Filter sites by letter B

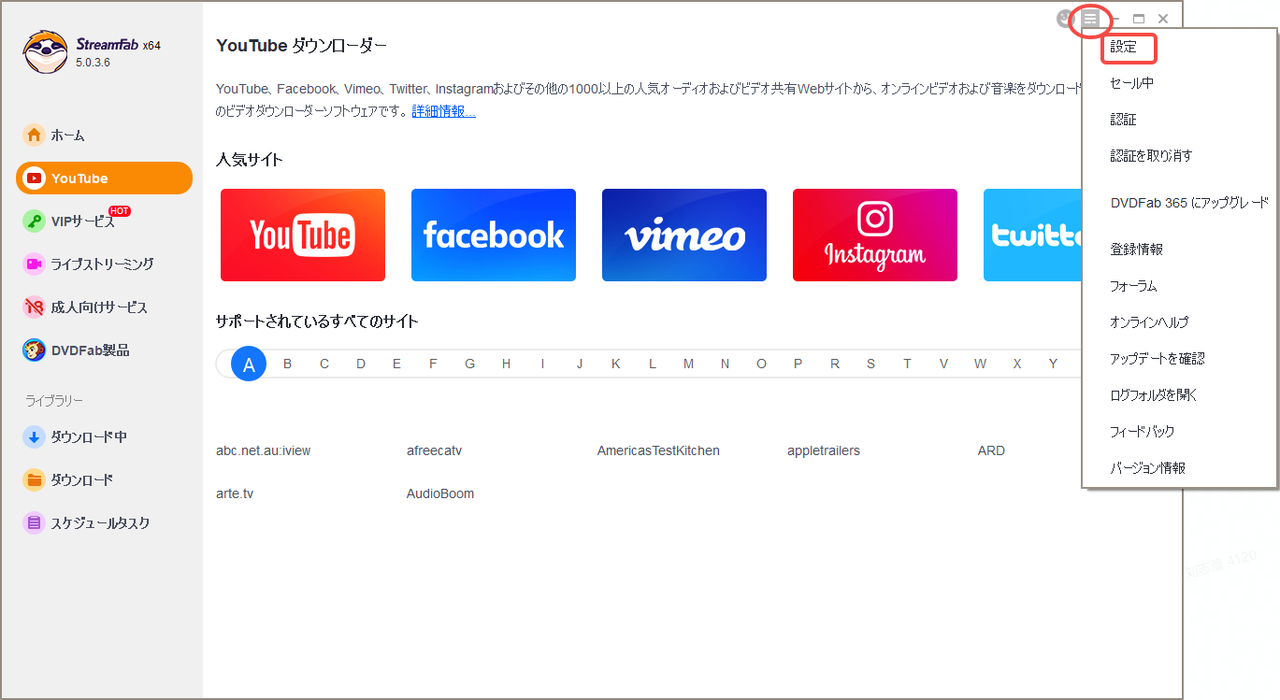click(x=288, y=364)
